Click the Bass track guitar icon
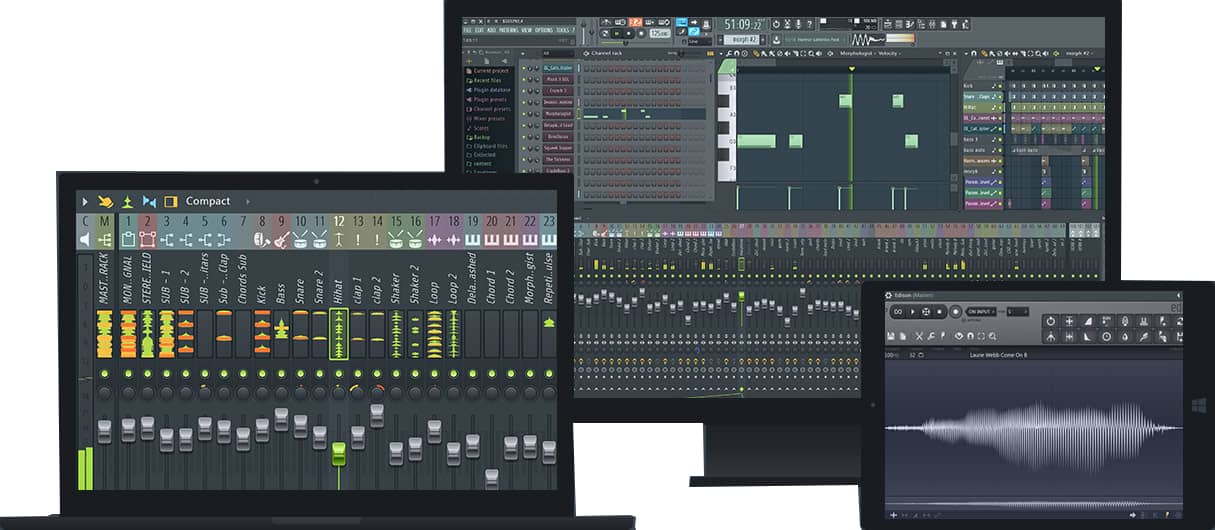 pyautogui.click(x=281, y=240)
